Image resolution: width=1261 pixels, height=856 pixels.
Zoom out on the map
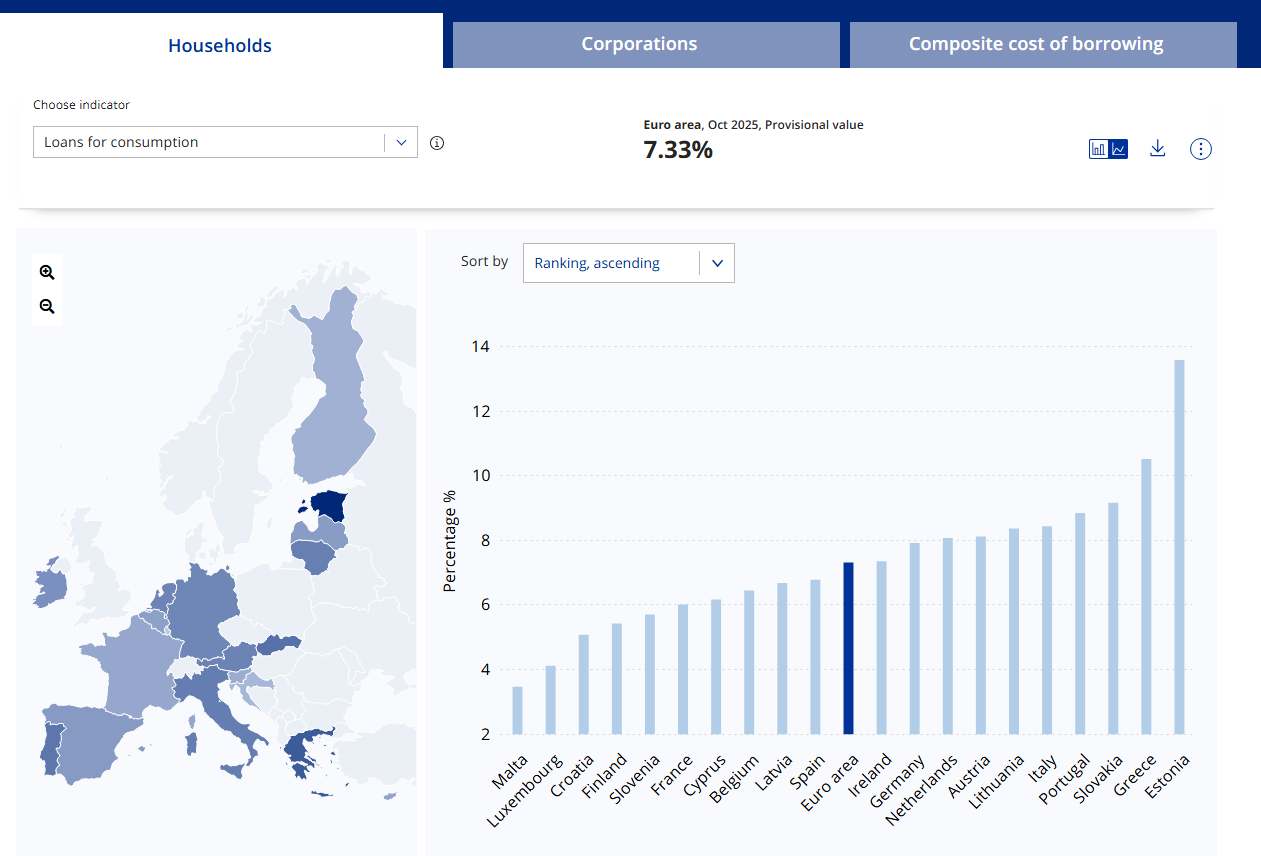point(47,307)
